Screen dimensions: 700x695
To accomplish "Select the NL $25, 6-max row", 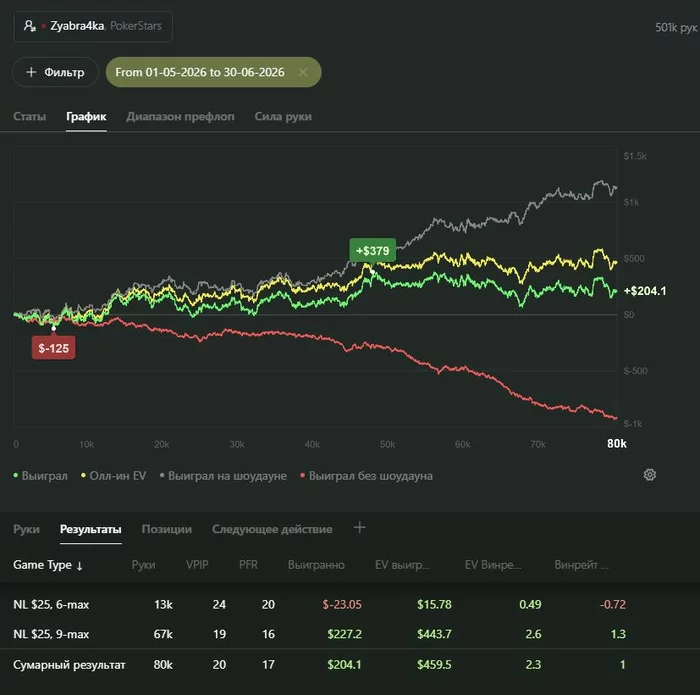I will [350, 604].
